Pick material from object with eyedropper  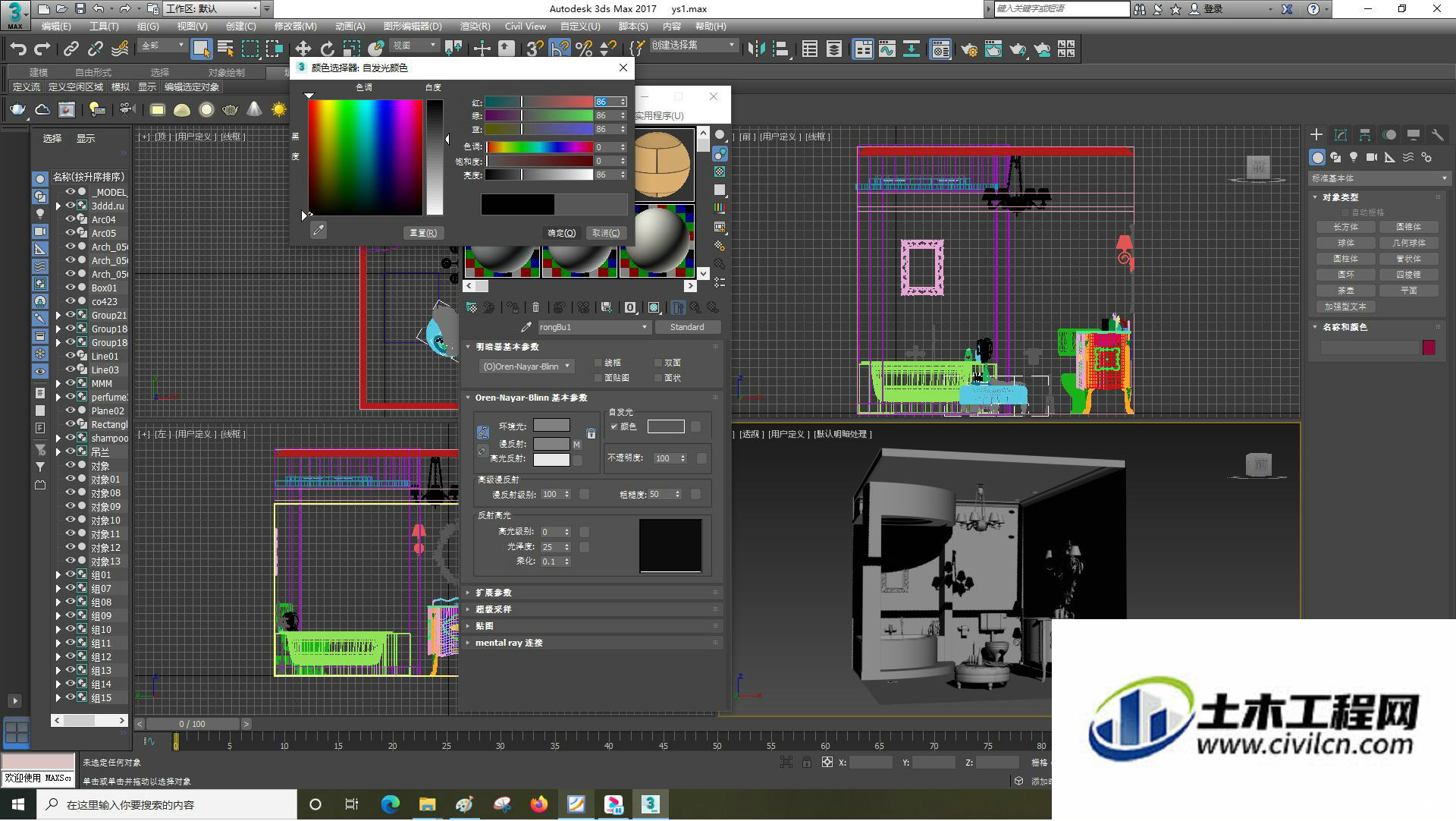tap(526, 327)
